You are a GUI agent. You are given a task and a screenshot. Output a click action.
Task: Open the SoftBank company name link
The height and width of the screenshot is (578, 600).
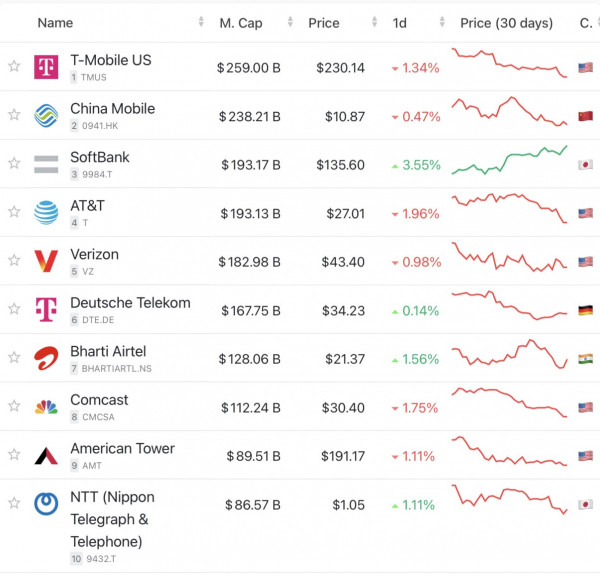(x=100, y=157)
